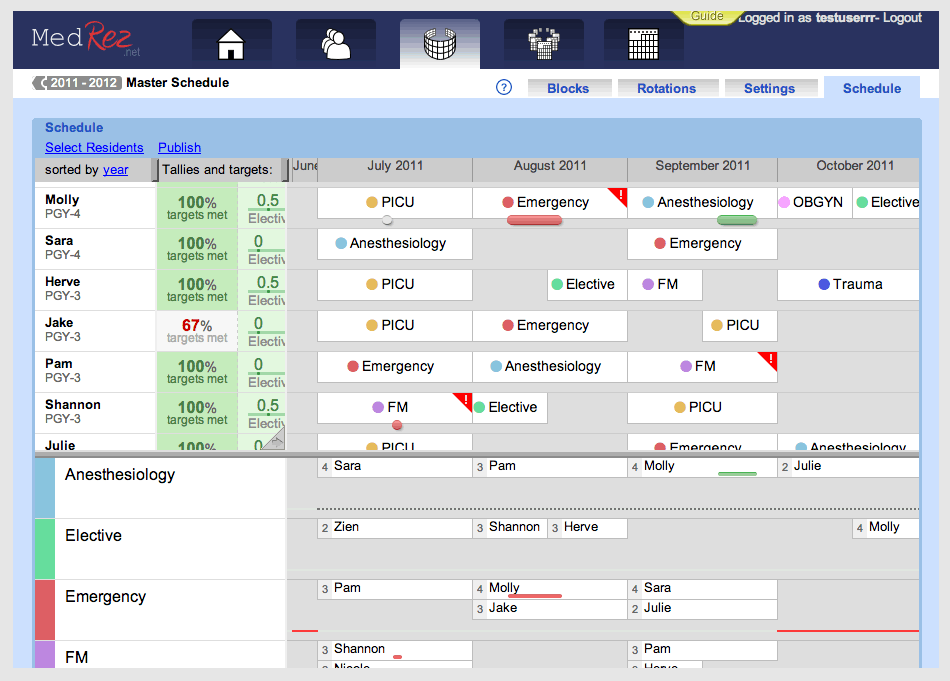Image resolution: width=950 pixels, height=681 pixels.
Task: Click the Anesthesiology rotation label
Action: 120,474
